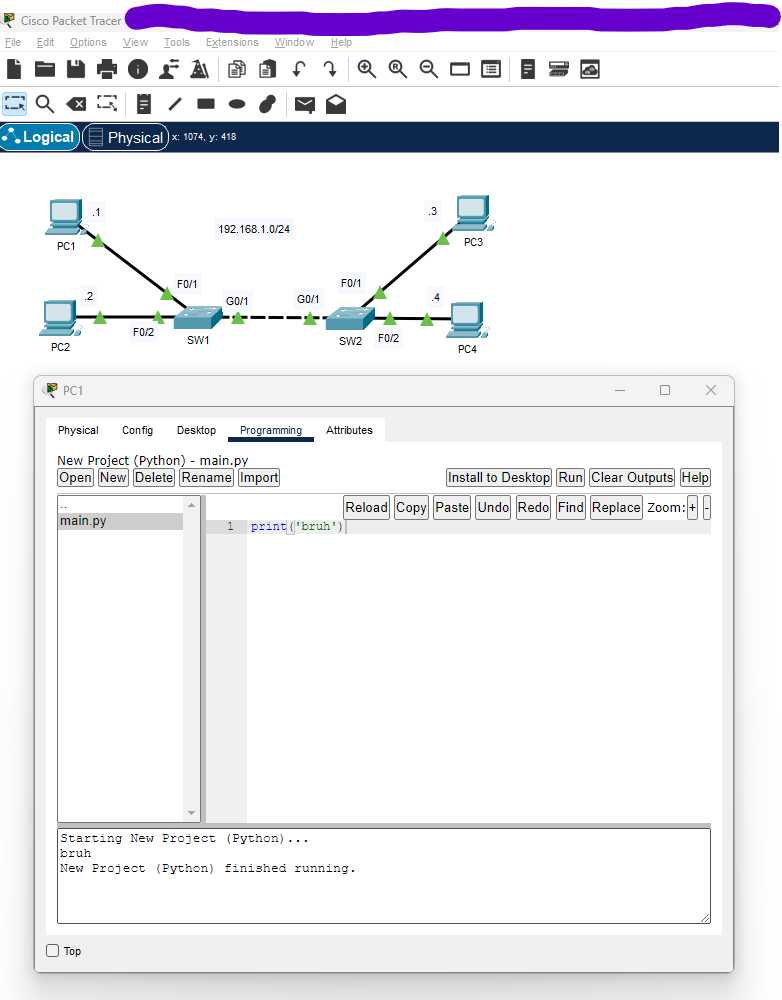Select the Delete tool icon
Screen dimensions: 782x1000
point(76,103)
